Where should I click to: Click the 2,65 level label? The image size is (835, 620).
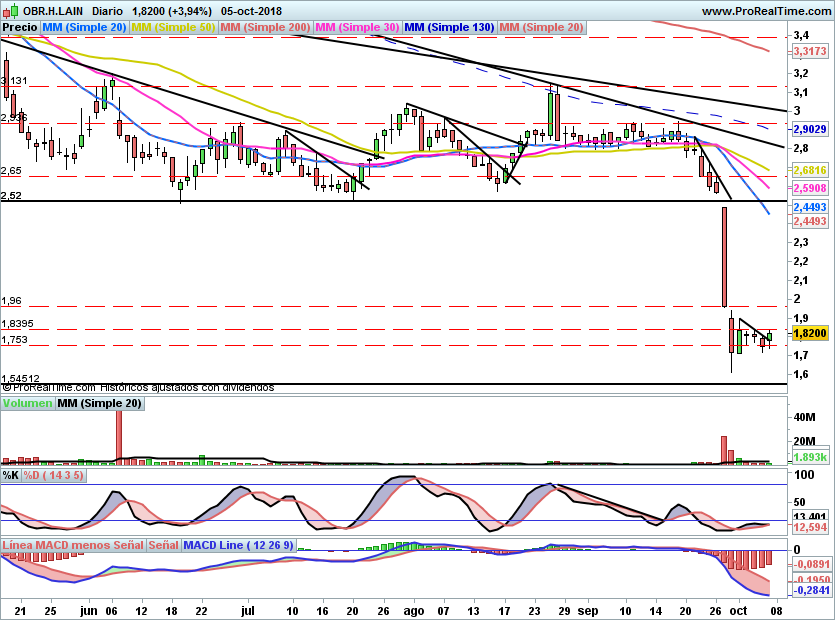pos(11,171)
